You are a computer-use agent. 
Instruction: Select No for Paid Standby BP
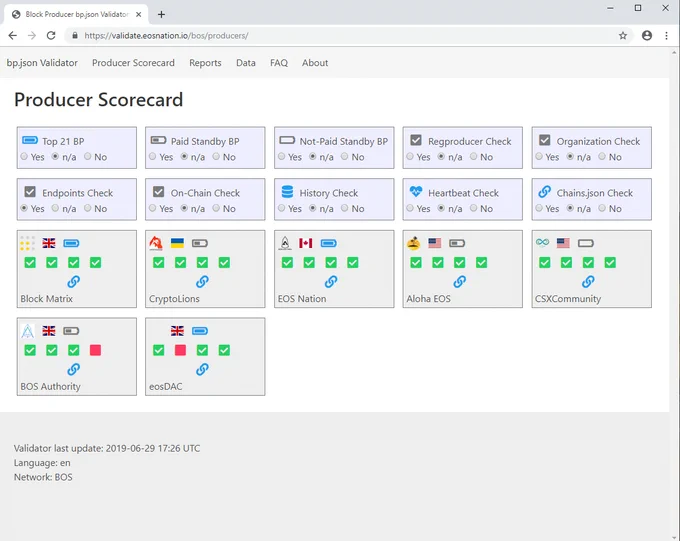click(x=216, y=156)
